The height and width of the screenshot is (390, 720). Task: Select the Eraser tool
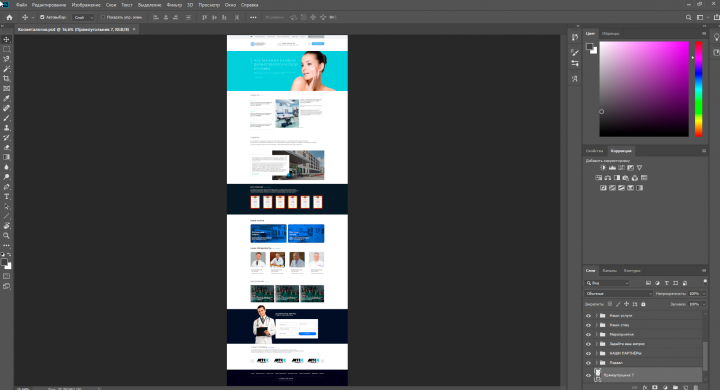point(6,147)
